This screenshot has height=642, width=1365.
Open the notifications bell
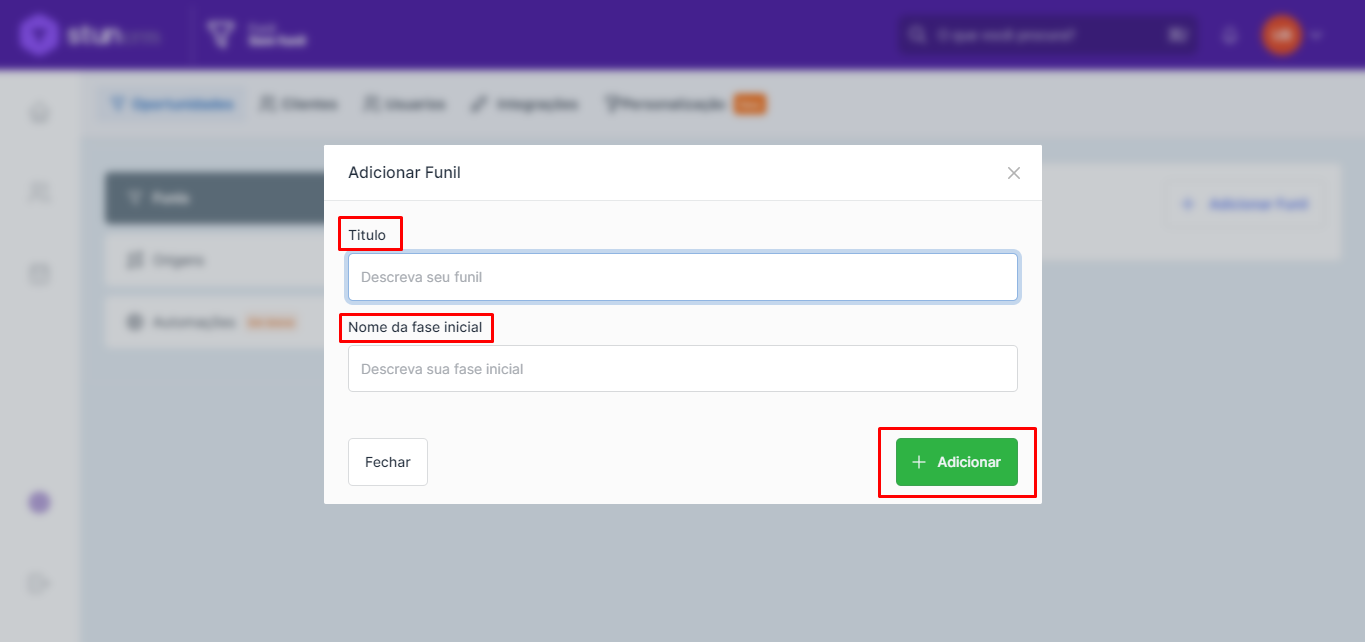(x=1230, y=35)
